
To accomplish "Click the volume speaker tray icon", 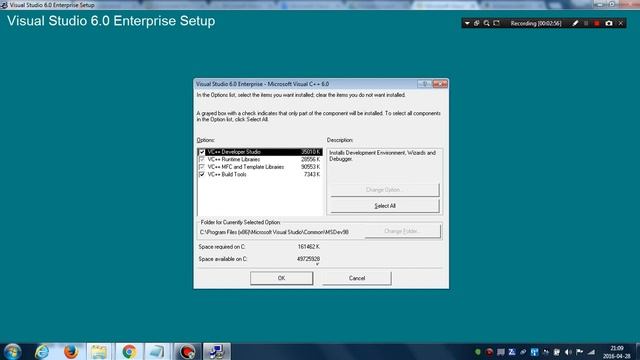I will coord(568,352).
